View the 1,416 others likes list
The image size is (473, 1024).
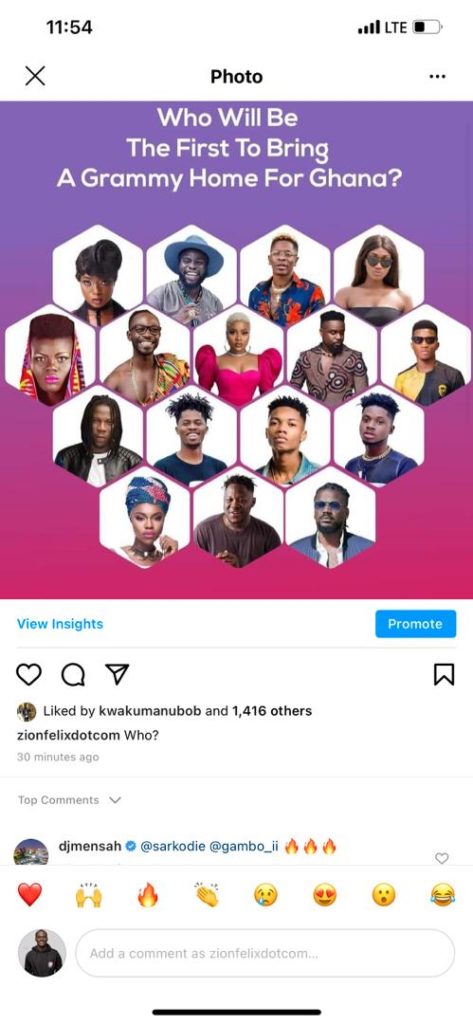click(x=272, y=711)
